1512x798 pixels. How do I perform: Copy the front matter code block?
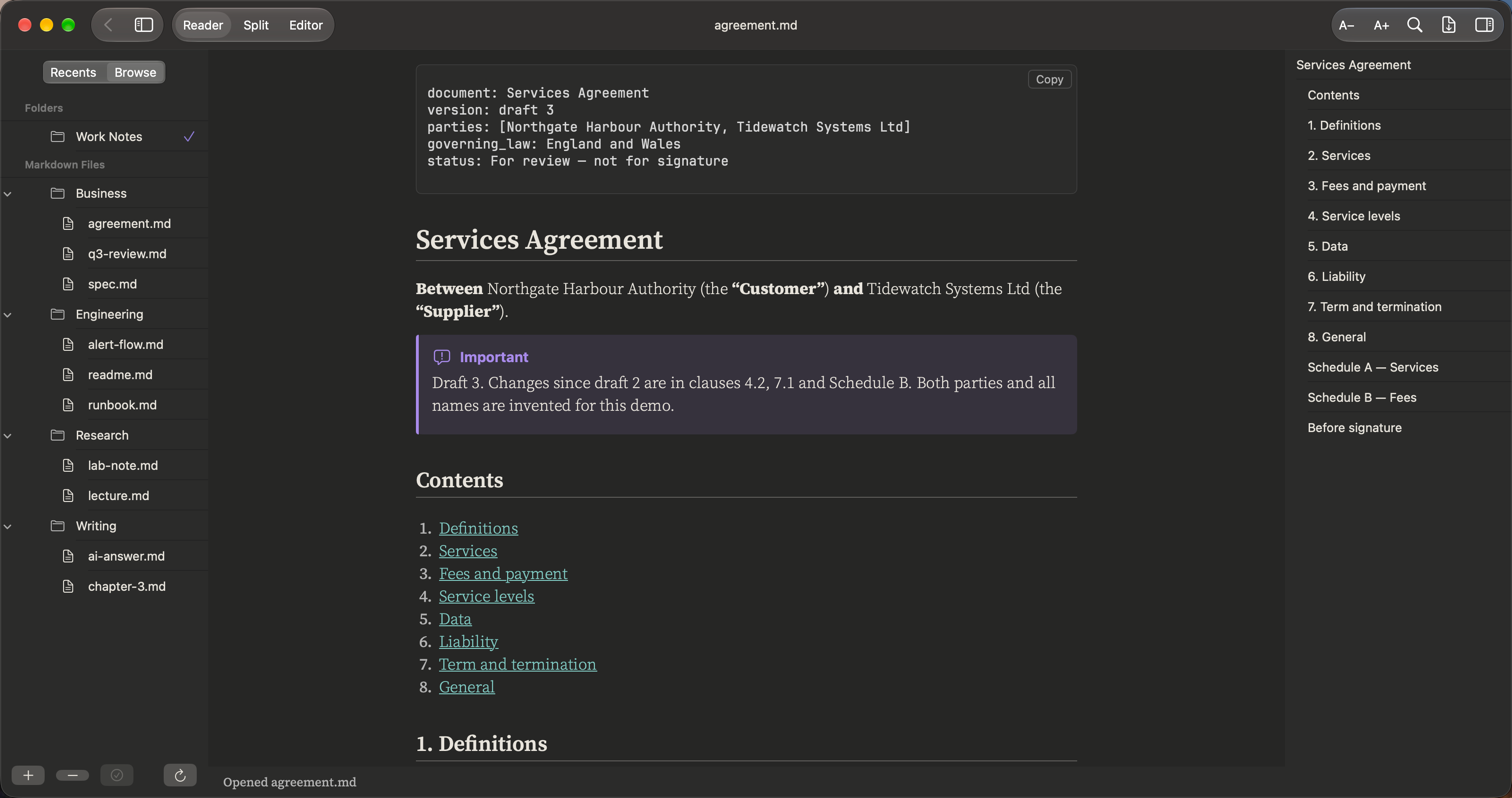[1049, 79]
